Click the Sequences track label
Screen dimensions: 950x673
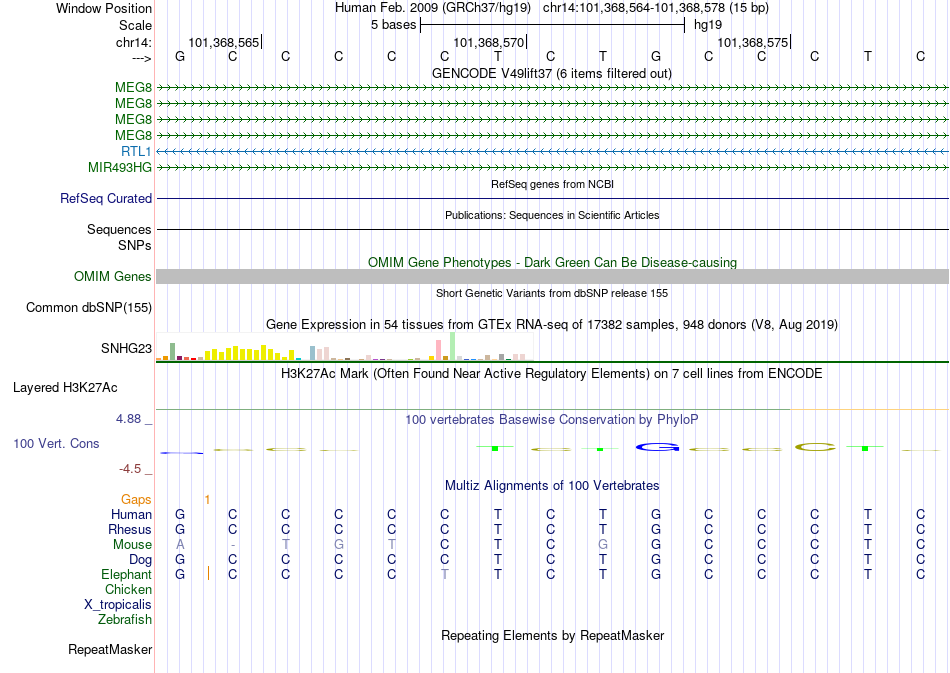(x=119, y=230)
